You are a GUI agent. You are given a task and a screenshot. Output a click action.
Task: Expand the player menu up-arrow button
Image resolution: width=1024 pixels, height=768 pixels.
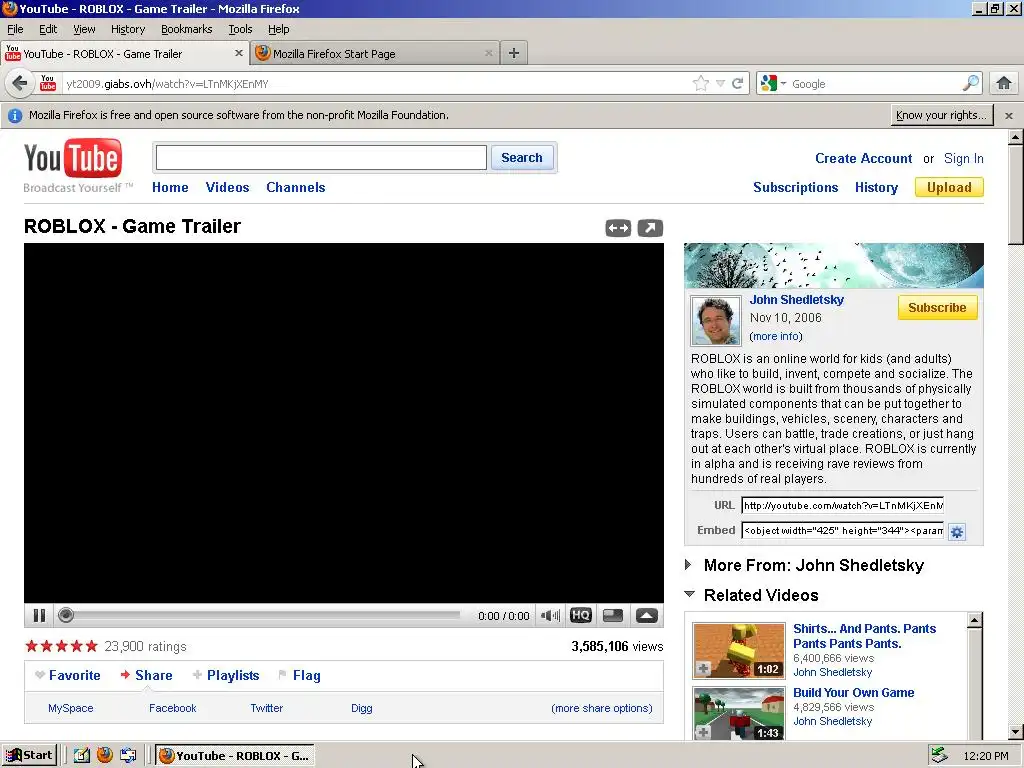[647, 615]
